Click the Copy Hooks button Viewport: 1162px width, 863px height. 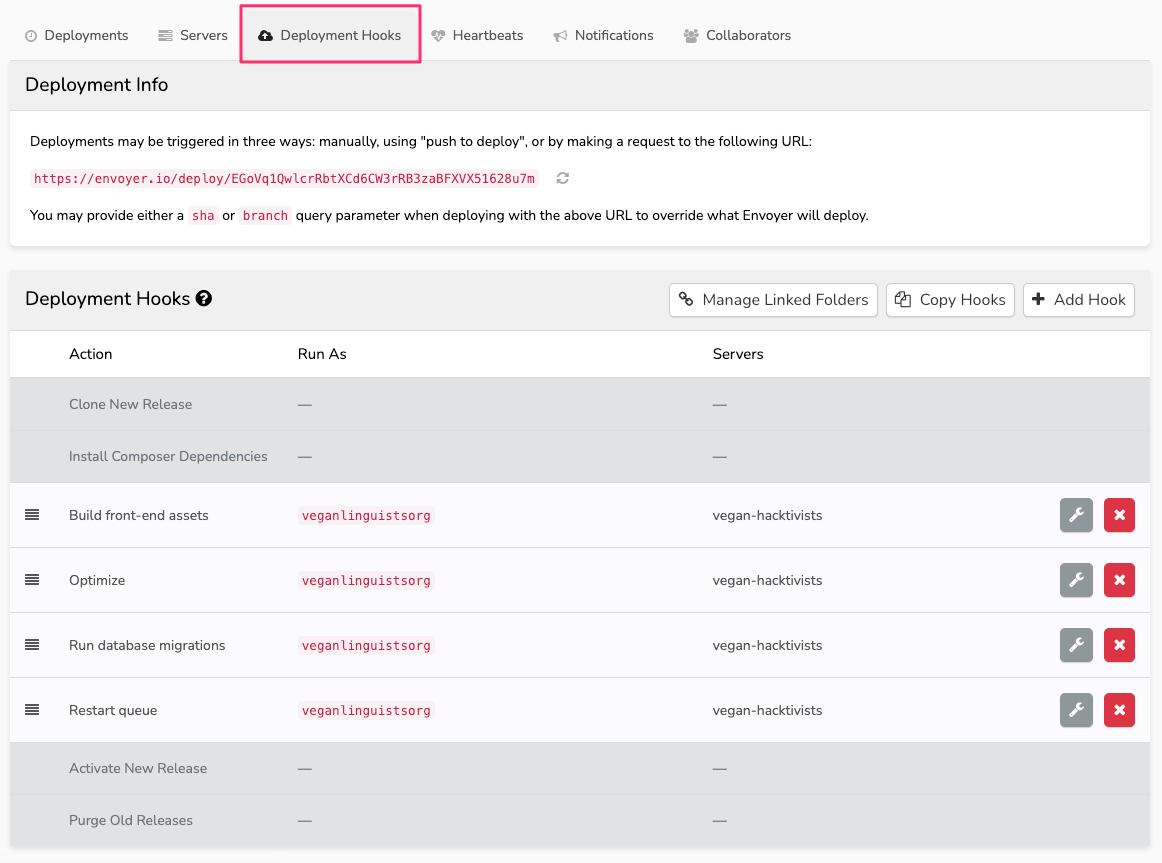(949, 299)
